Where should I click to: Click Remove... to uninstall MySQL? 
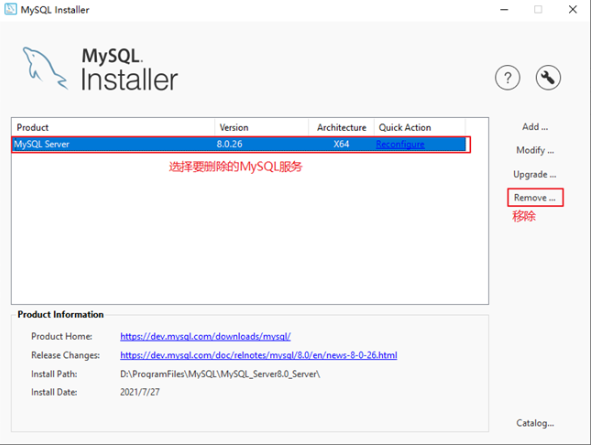[x=535, y=198]
